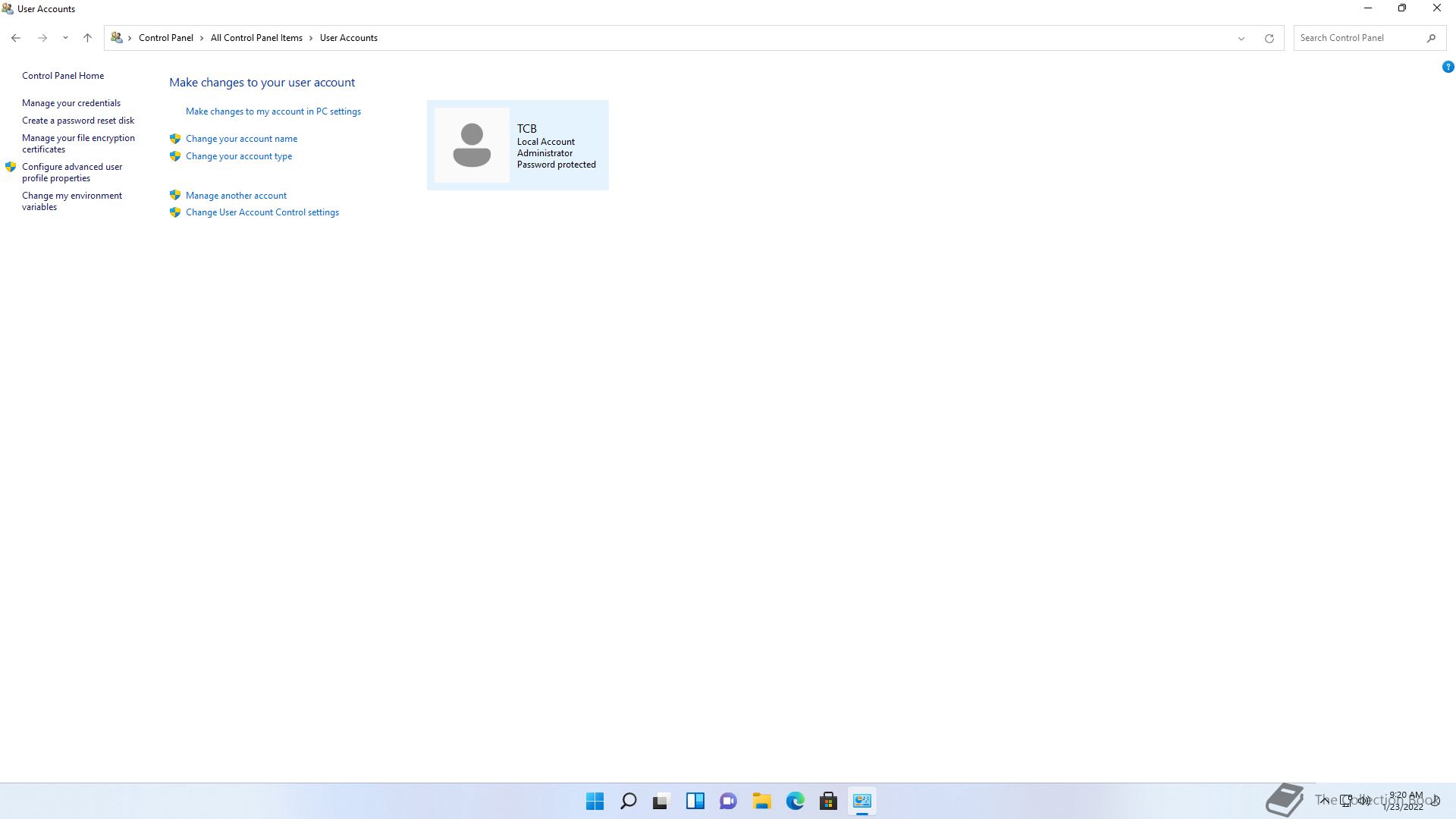The width and height of the screenshot is (1456, 819).
Task: Open Microsoft Store from the taskbar
Action: point(828,801)
